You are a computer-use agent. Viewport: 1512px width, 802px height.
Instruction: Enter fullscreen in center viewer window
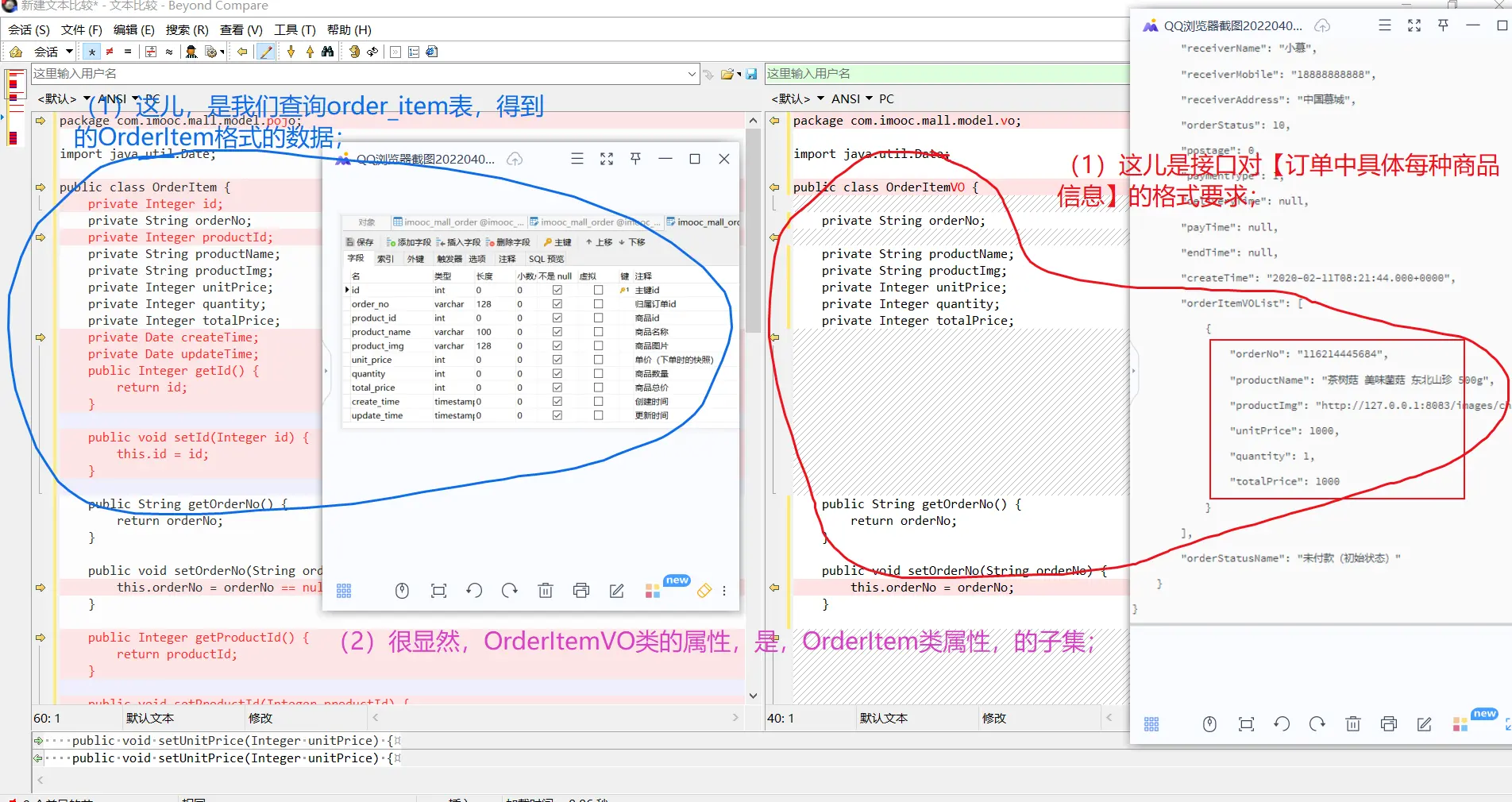(607, 159)
